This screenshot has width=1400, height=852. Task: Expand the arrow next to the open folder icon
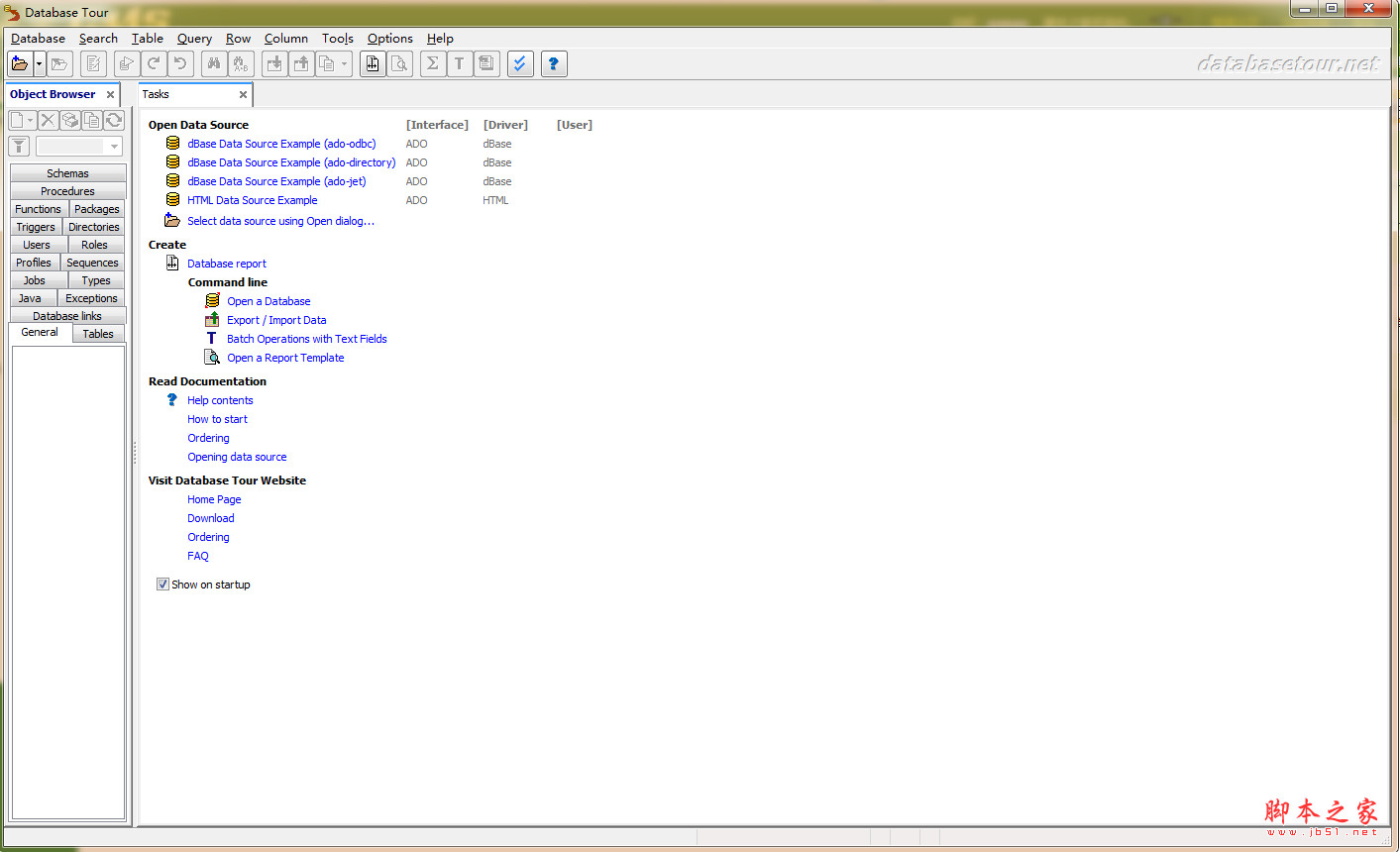[x=40, y=64]
